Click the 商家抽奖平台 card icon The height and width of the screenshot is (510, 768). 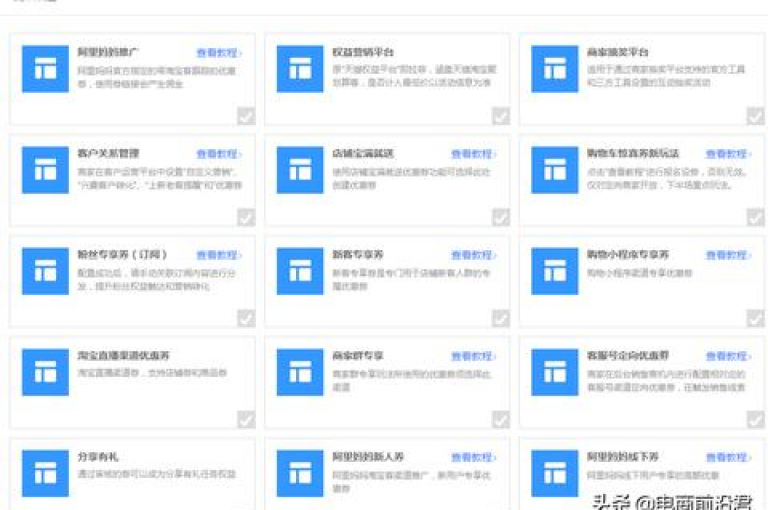pyautogui.click(x=554, y=69)
